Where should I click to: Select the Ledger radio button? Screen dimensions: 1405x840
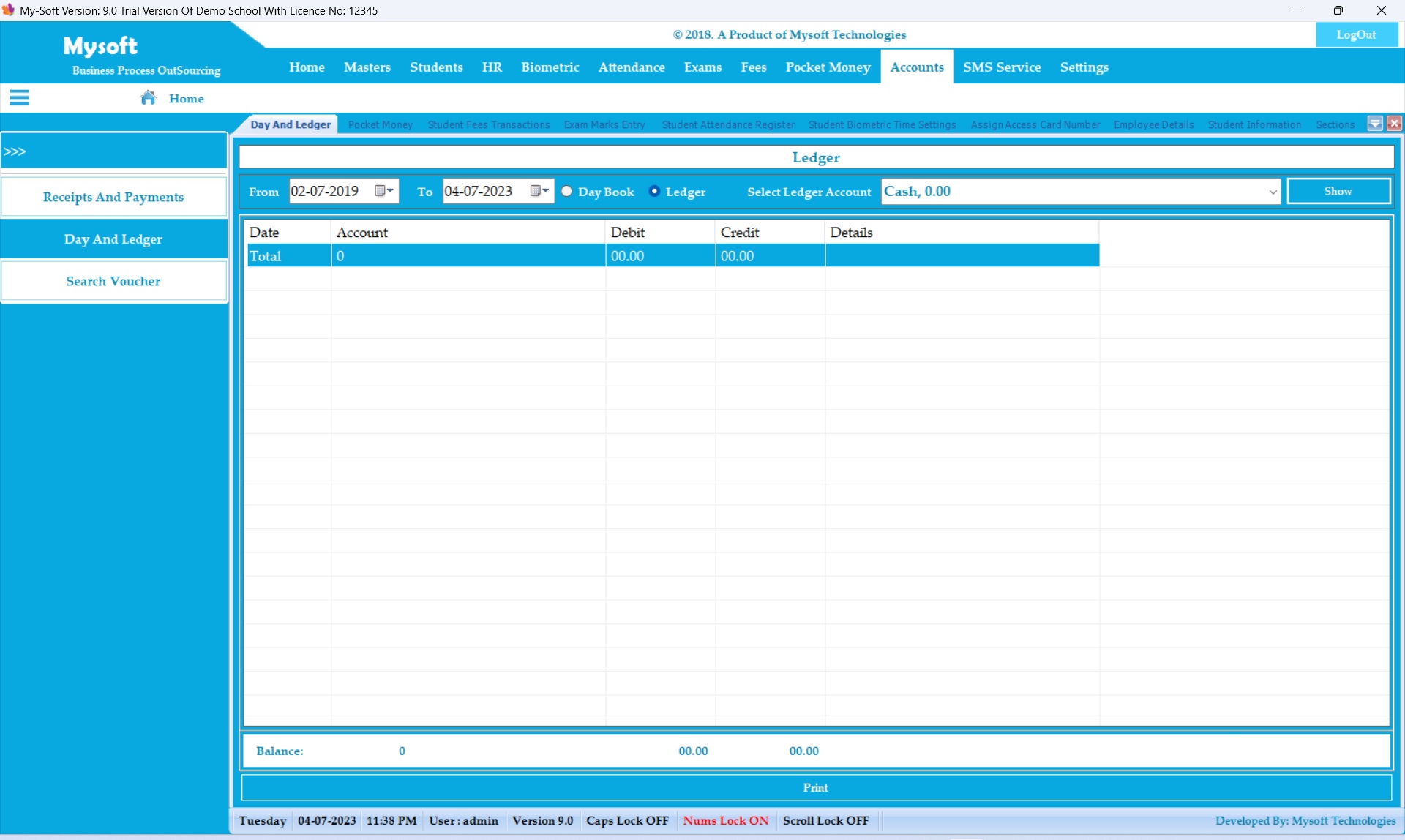point(655,192)
